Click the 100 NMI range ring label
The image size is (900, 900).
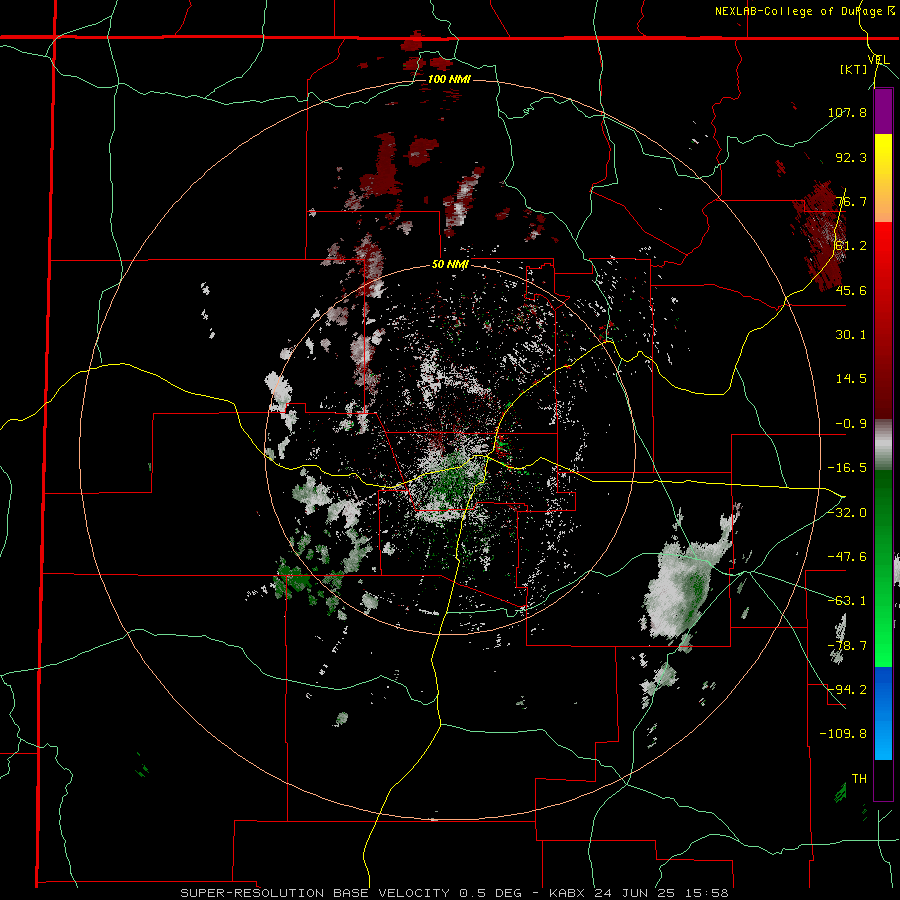pos(449,79)
